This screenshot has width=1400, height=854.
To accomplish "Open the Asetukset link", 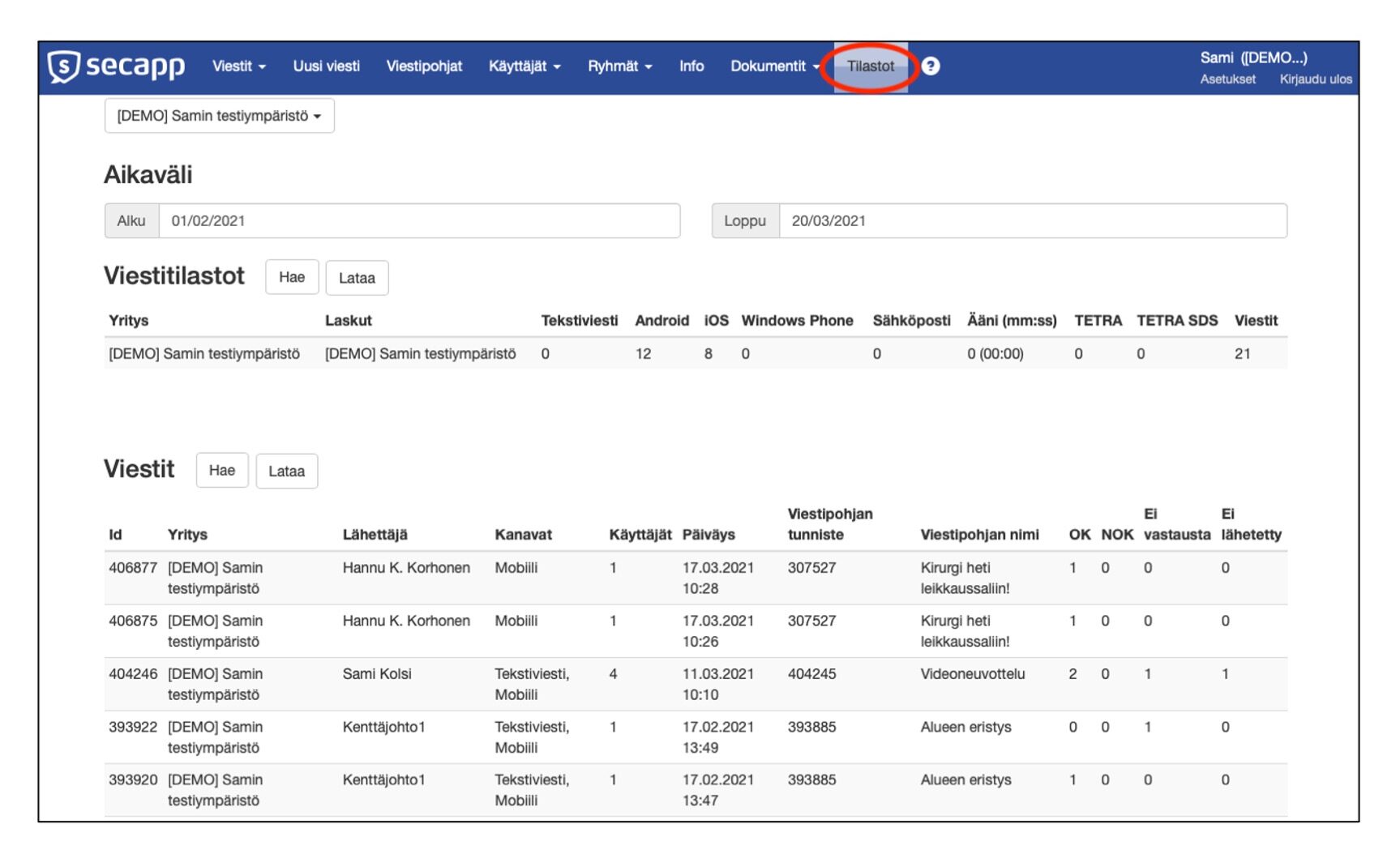I will [1227, 79].
